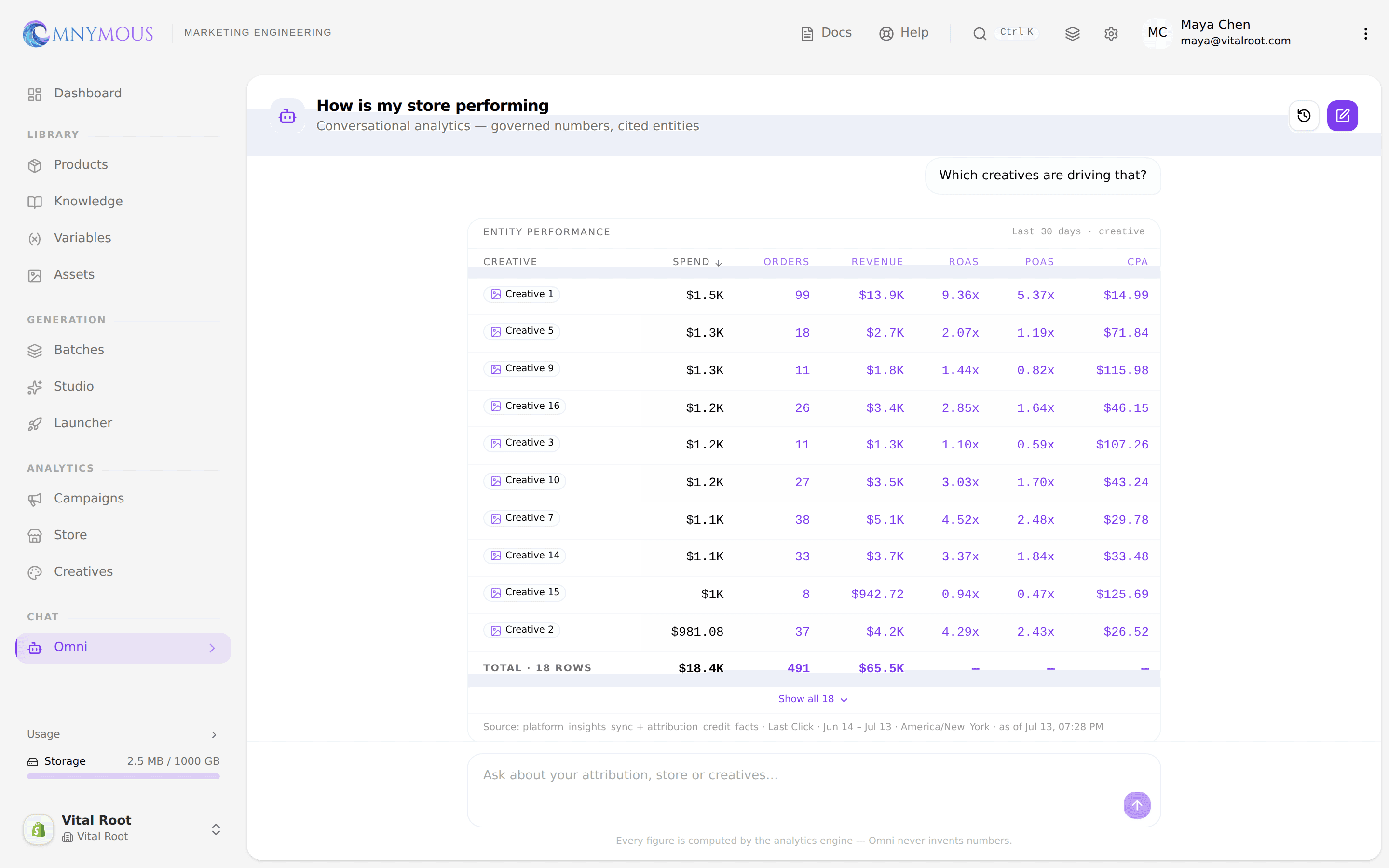Open Products in sidebar
Viewport: 1389px width, 868px height.
coord(123,165)
